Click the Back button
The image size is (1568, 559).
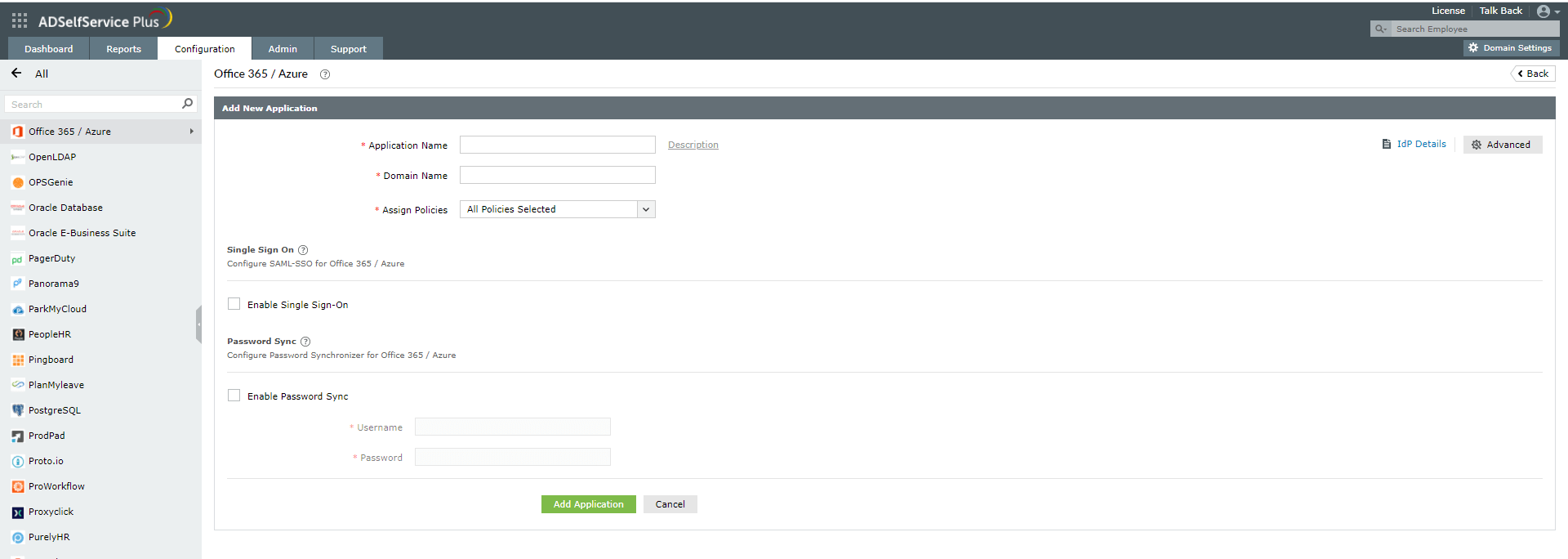1533,74
